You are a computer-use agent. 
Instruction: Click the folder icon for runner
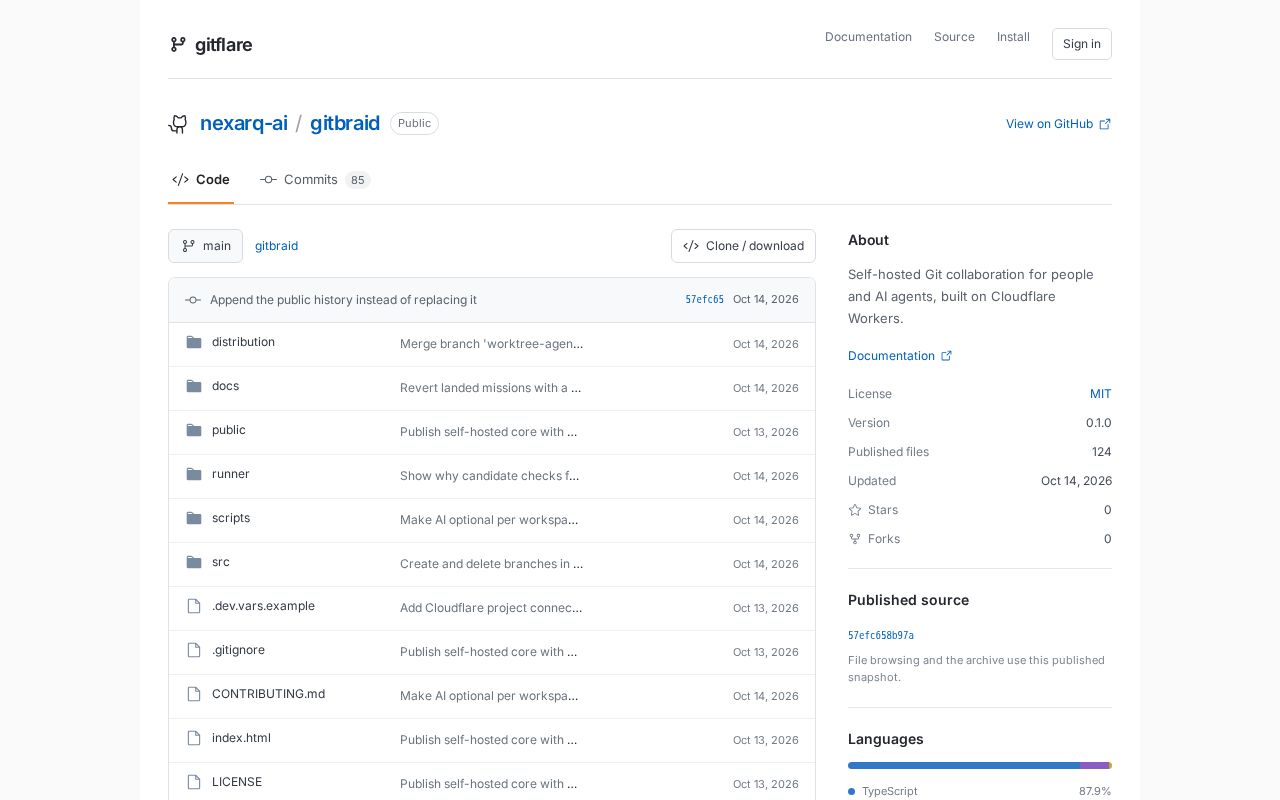point(194,474)
